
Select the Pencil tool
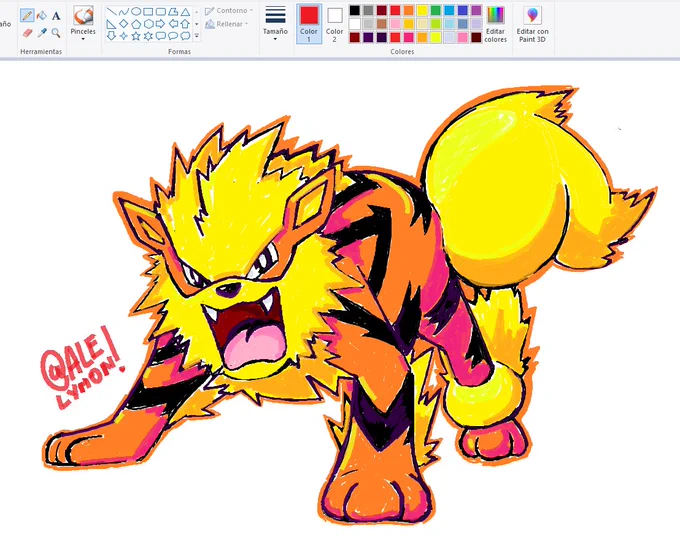(27, 16)
